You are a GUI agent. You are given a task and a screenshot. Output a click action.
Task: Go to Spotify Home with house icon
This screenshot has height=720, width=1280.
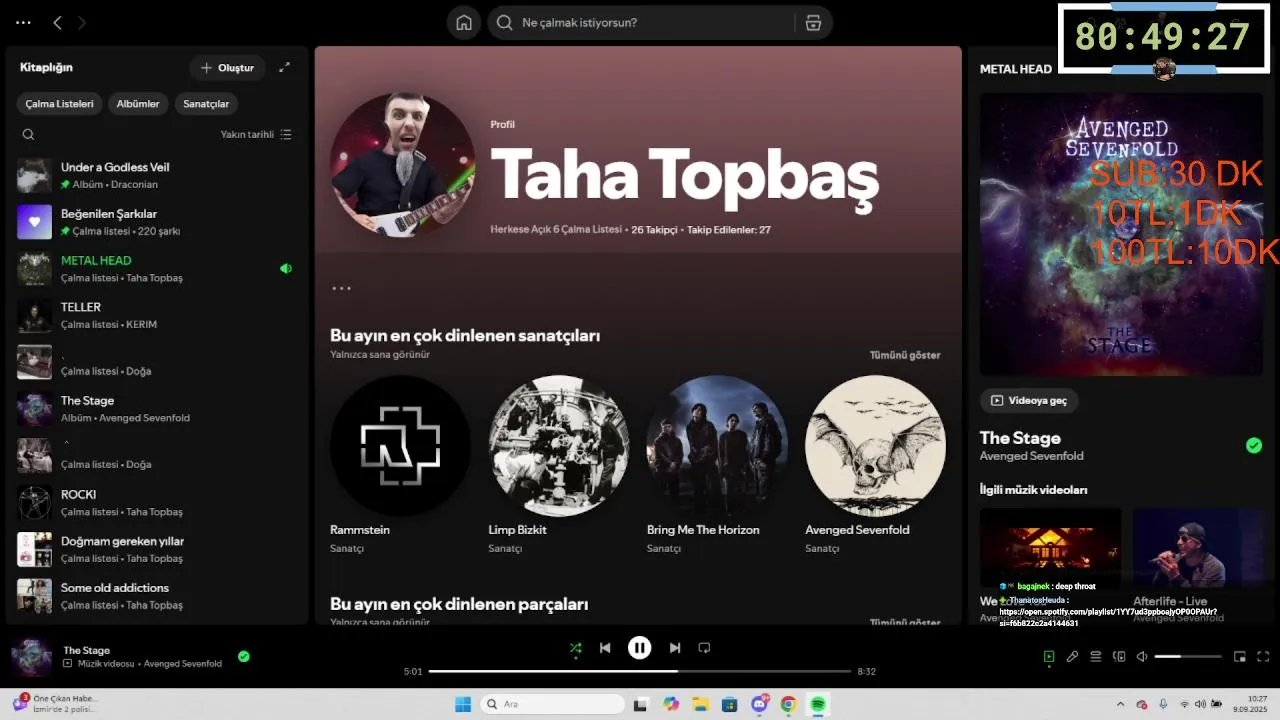tap(464, 23)
